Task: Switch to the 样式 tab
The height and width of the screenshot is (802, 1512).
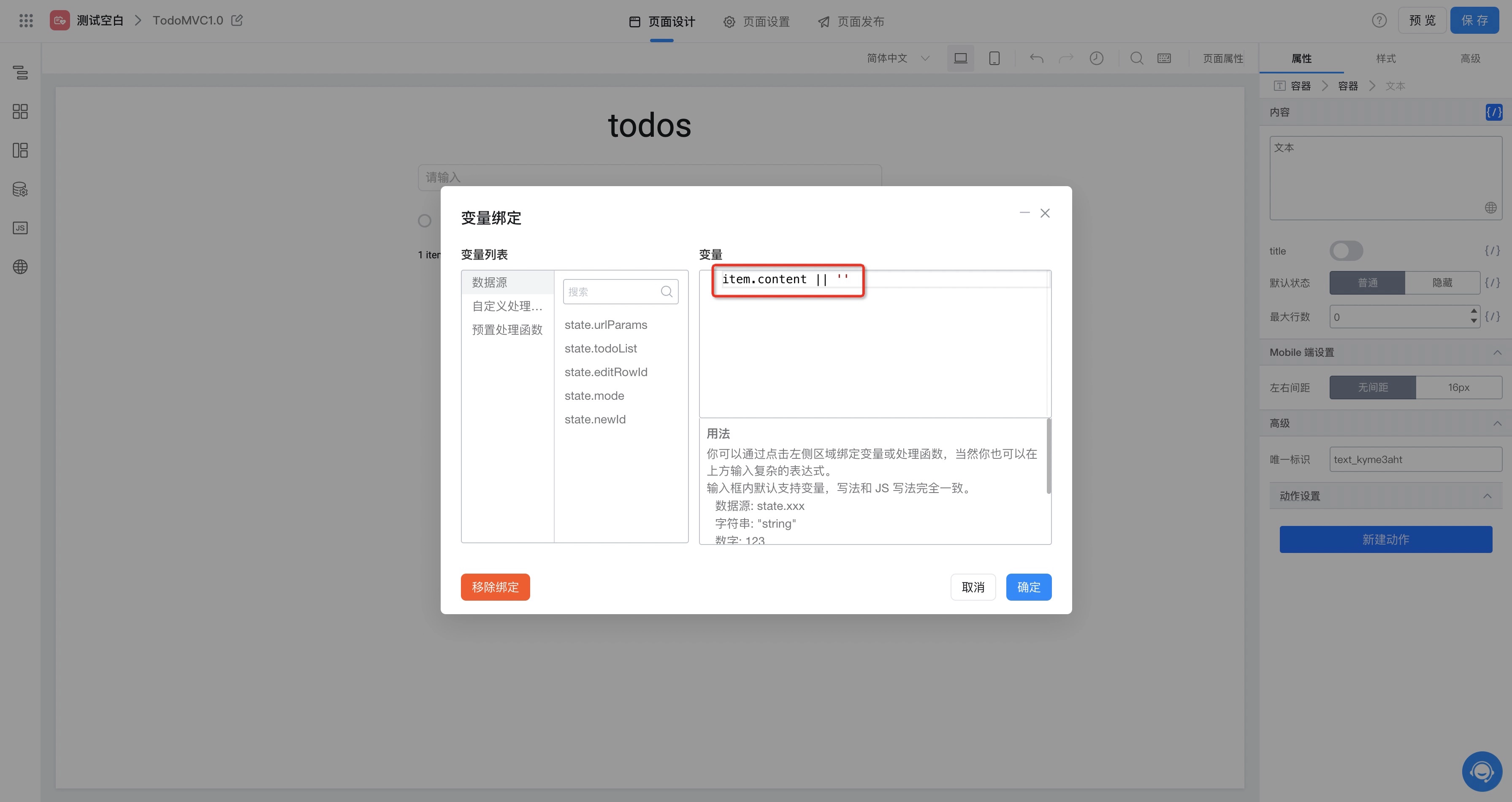Action: pyautogui.click(x=1386, y=58)
